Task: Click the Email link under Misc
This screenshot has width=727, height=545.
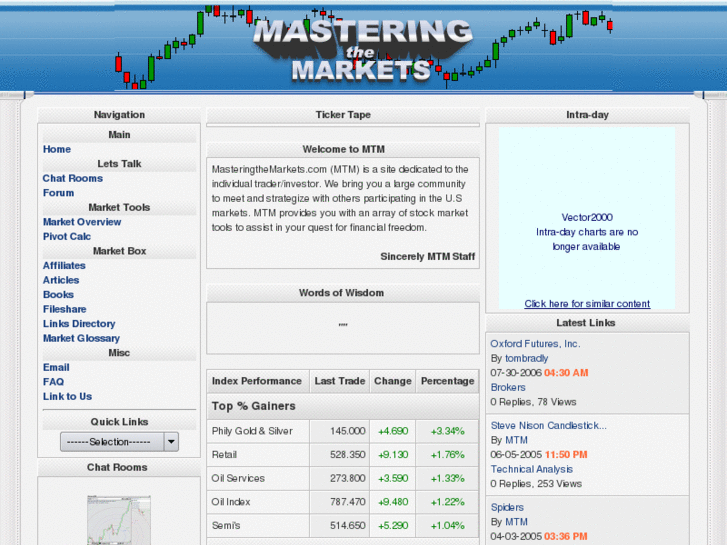Action: [56, 367]
